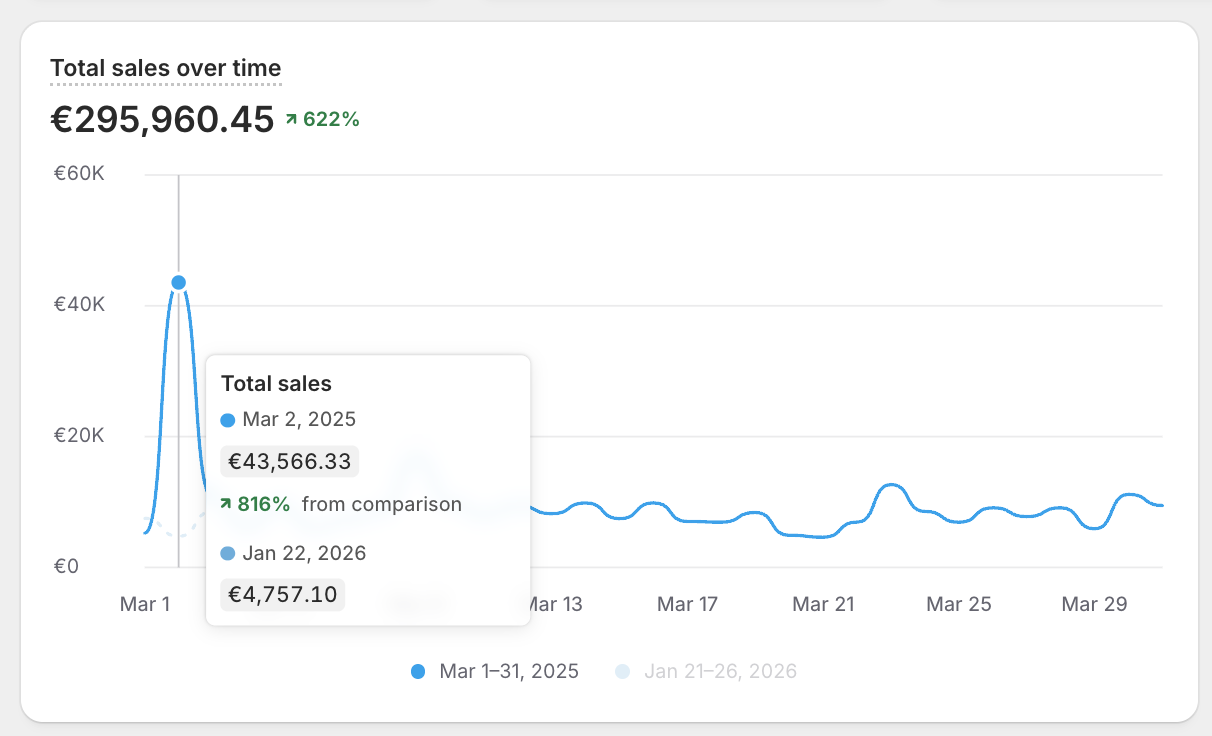Hide the comparison data via its legend entry
Viewport: 1212px width, 736px height.
(722, 671)
